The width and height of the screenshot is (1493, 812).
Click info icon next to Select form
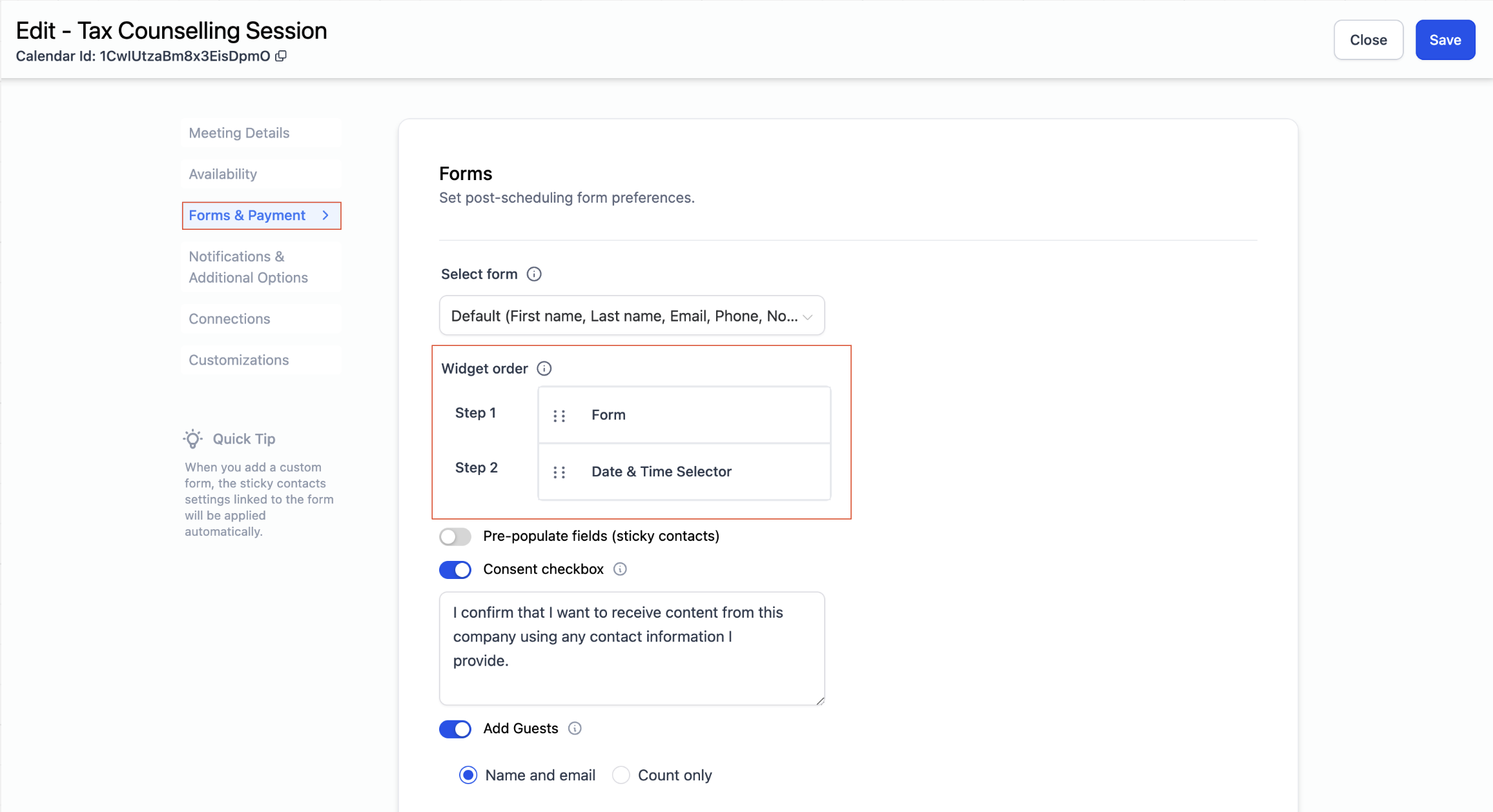click(x=534, y=274)
